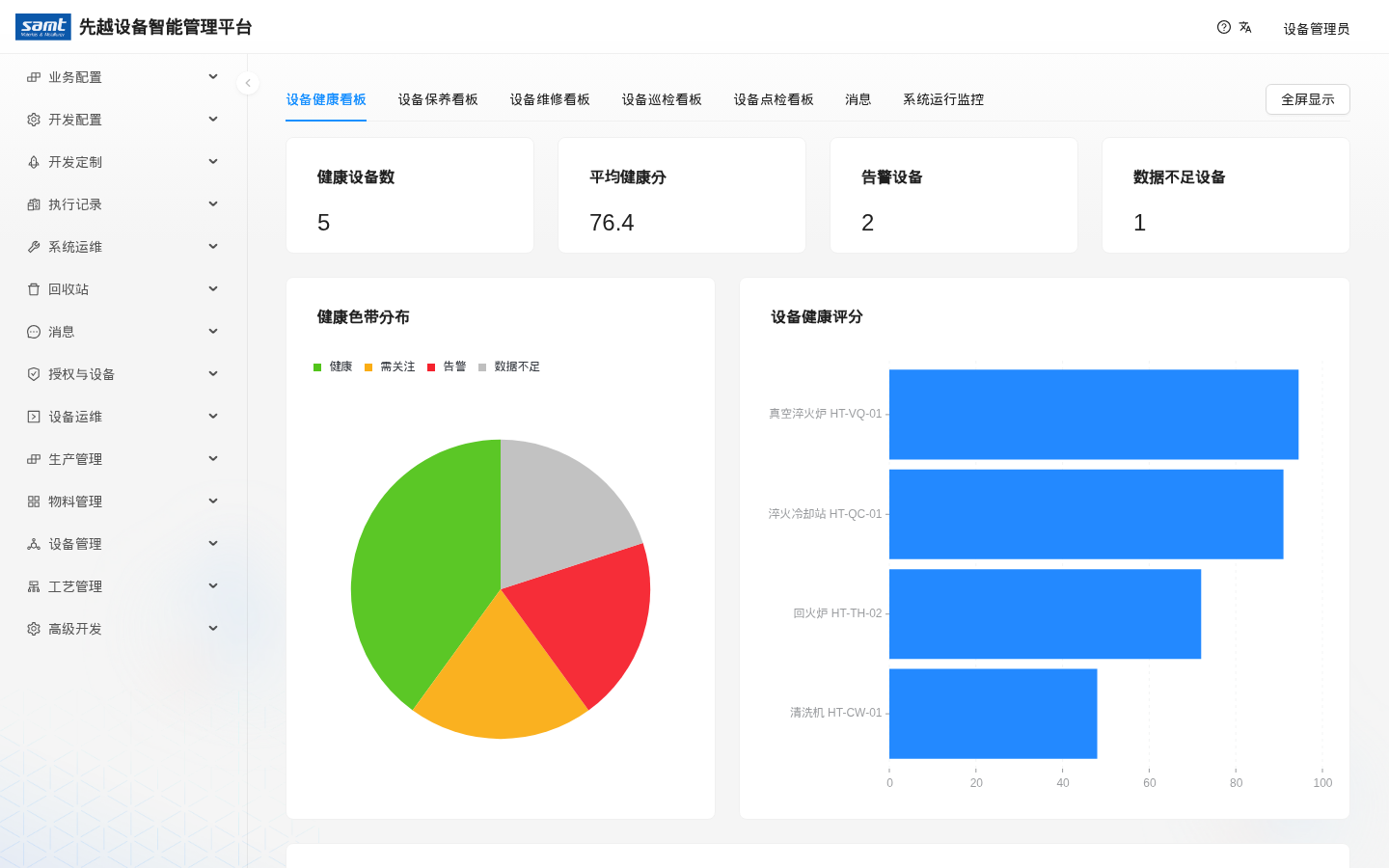Click the 高级开发 gear icon

coord(34,629)
